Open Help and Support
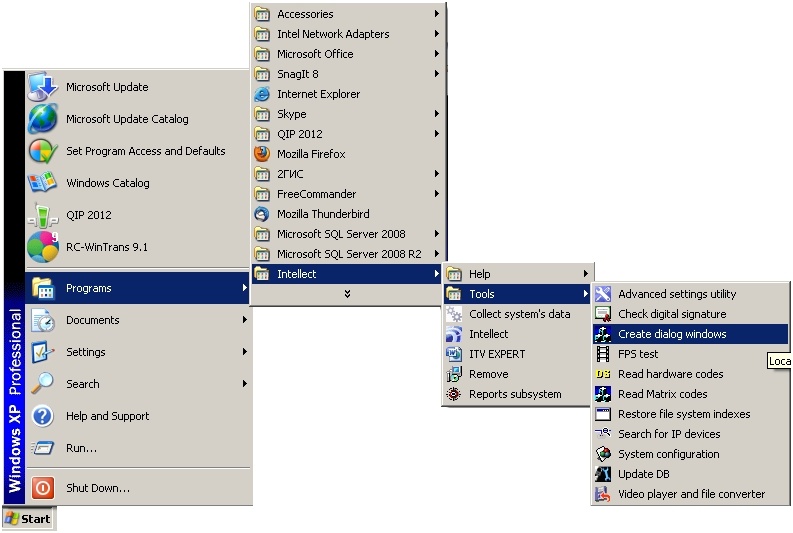 (137, 416)
